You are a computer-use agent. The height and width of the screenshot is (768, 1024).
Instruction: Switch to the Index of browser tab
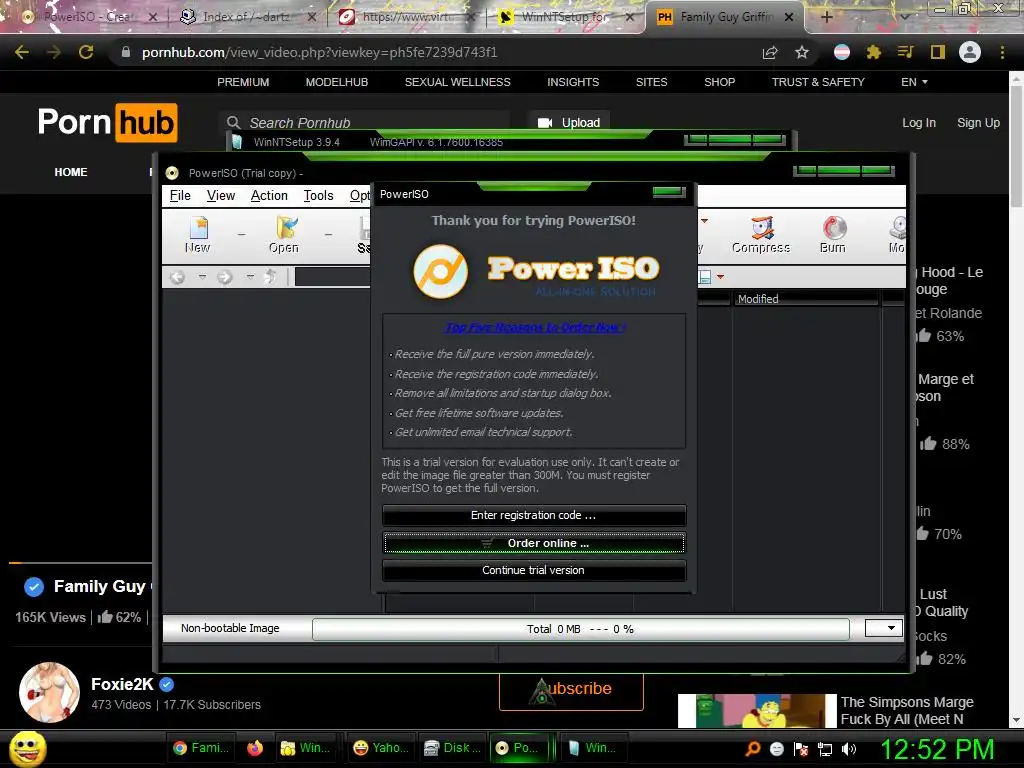click(246, 17)
